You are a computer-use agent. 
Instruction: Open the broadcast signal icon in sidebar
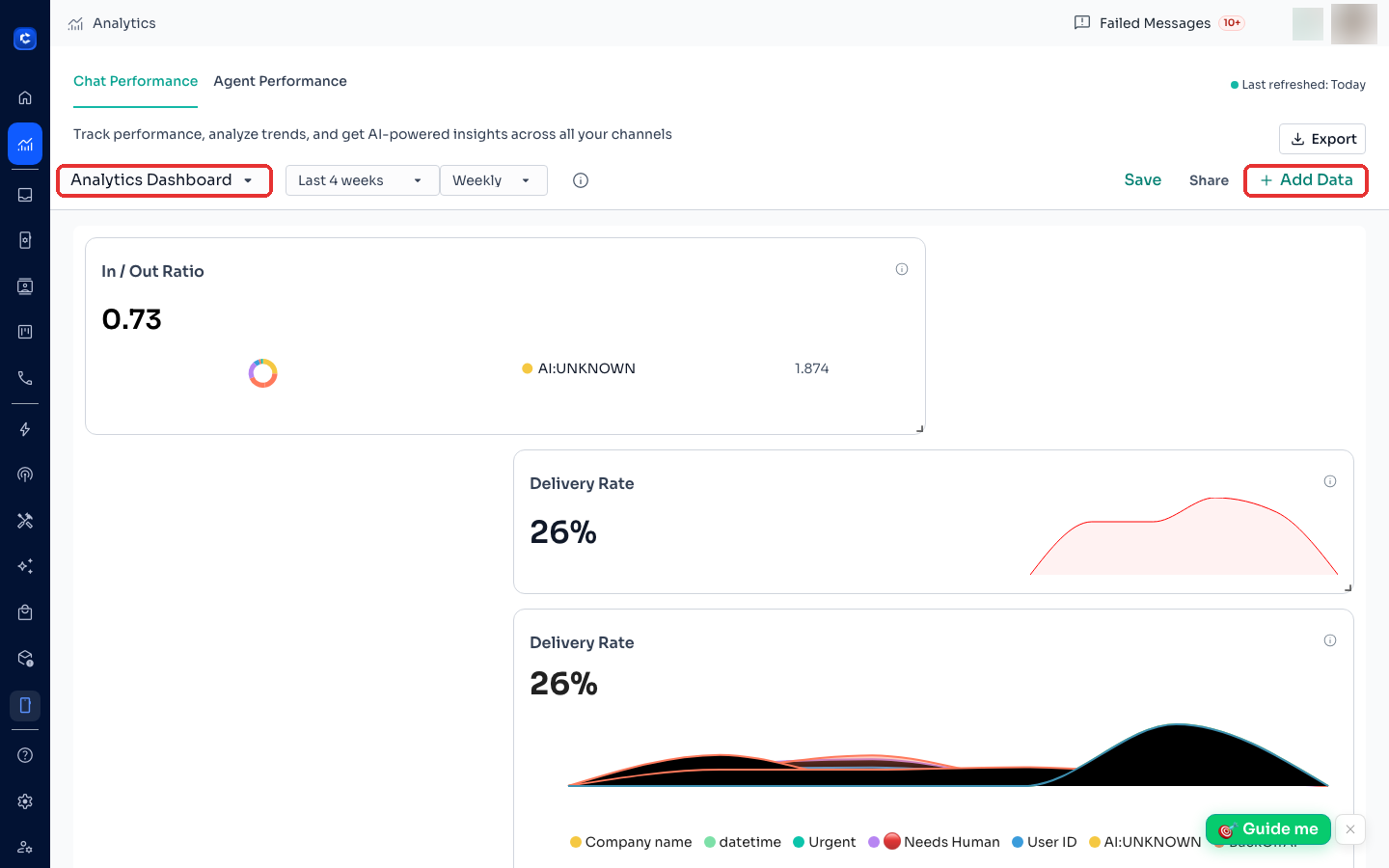25,475
